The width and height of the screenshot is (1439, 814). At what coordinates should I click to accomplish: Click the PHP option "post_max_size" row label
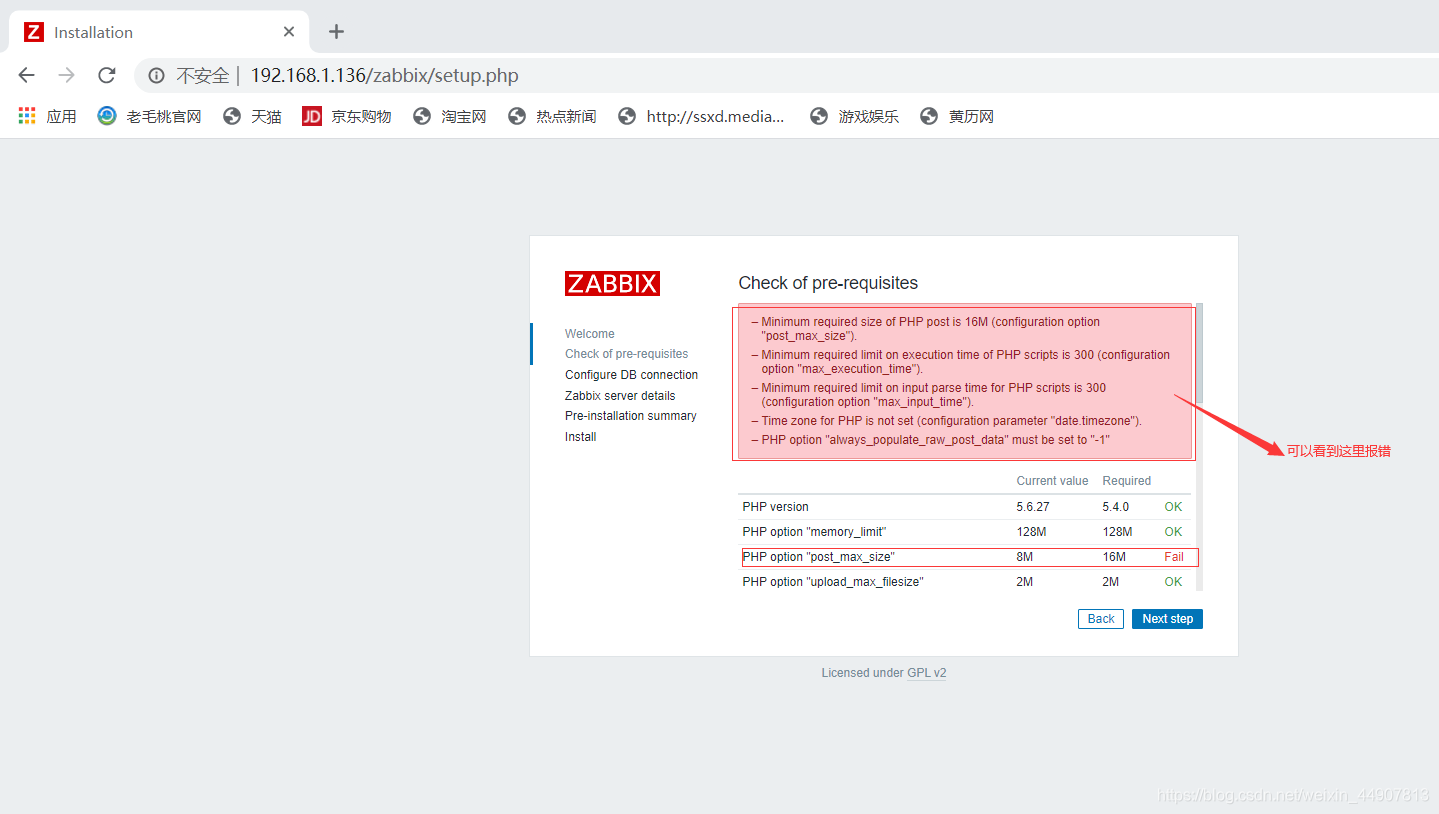[818, 557]
